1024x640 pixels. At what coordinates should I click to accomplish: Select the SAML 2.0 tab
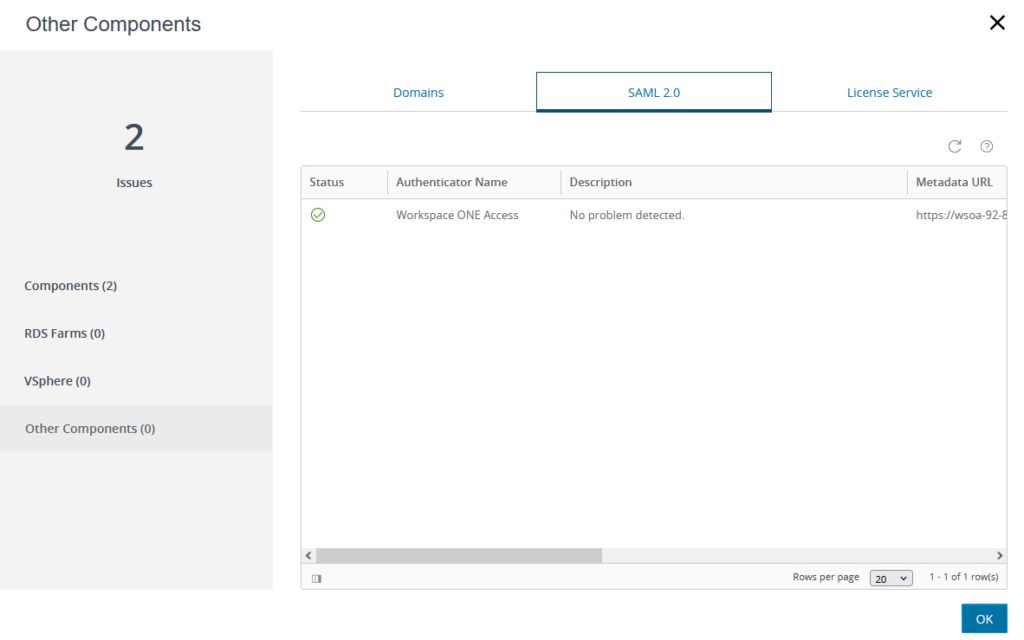click(654, 92)
